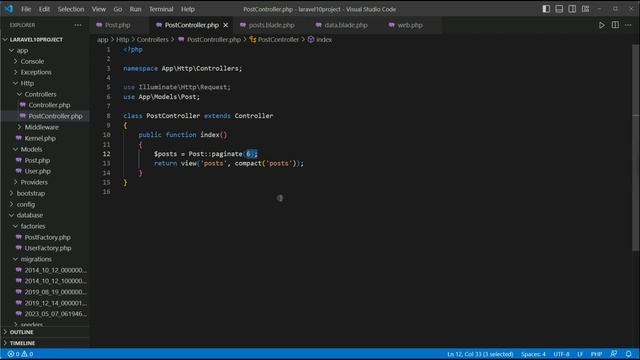The height and width of the screenshot is (360, 640).
Task: Open editor More Actions ellipsis
Action: point(628,25)
